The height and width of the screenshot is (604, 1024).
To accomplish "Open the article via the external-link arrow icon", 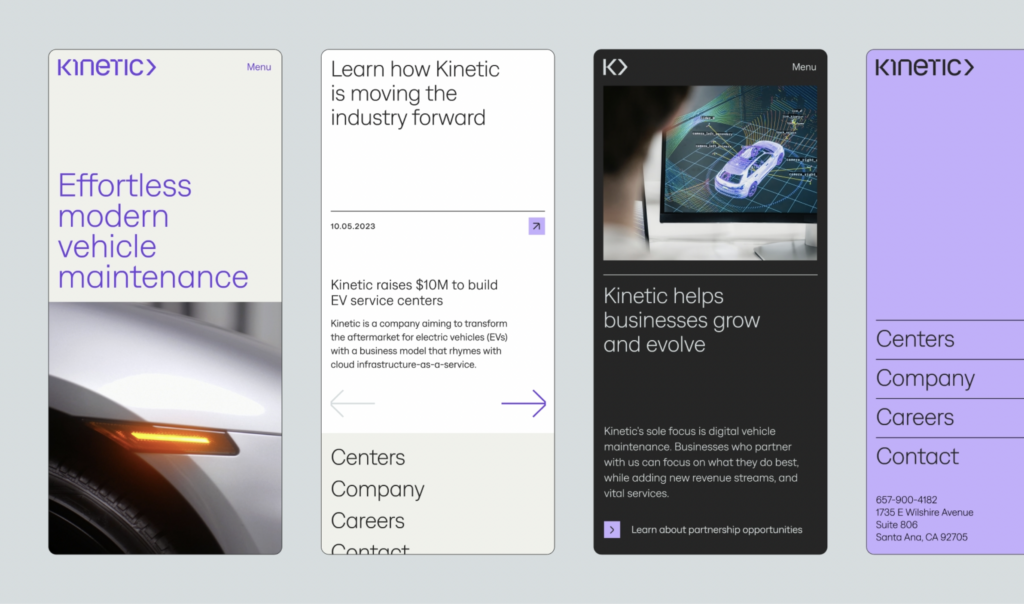I will click(536, 226).
